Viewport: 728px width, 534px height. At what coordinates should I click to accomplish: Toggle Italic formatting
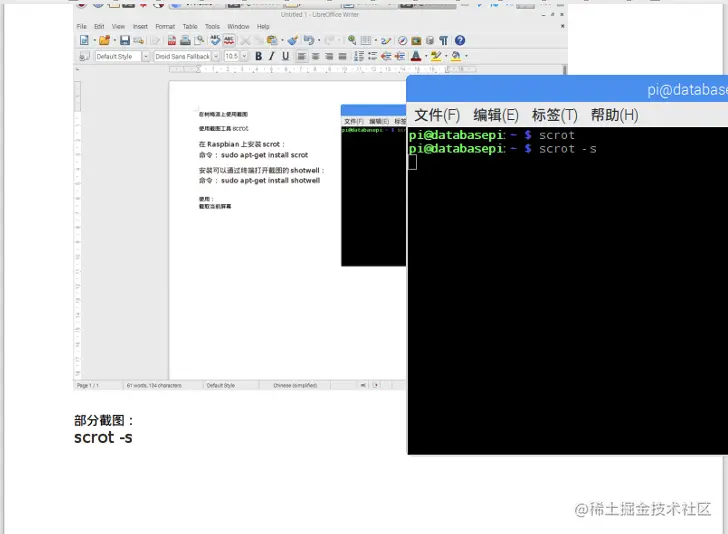tap(272, 56)
